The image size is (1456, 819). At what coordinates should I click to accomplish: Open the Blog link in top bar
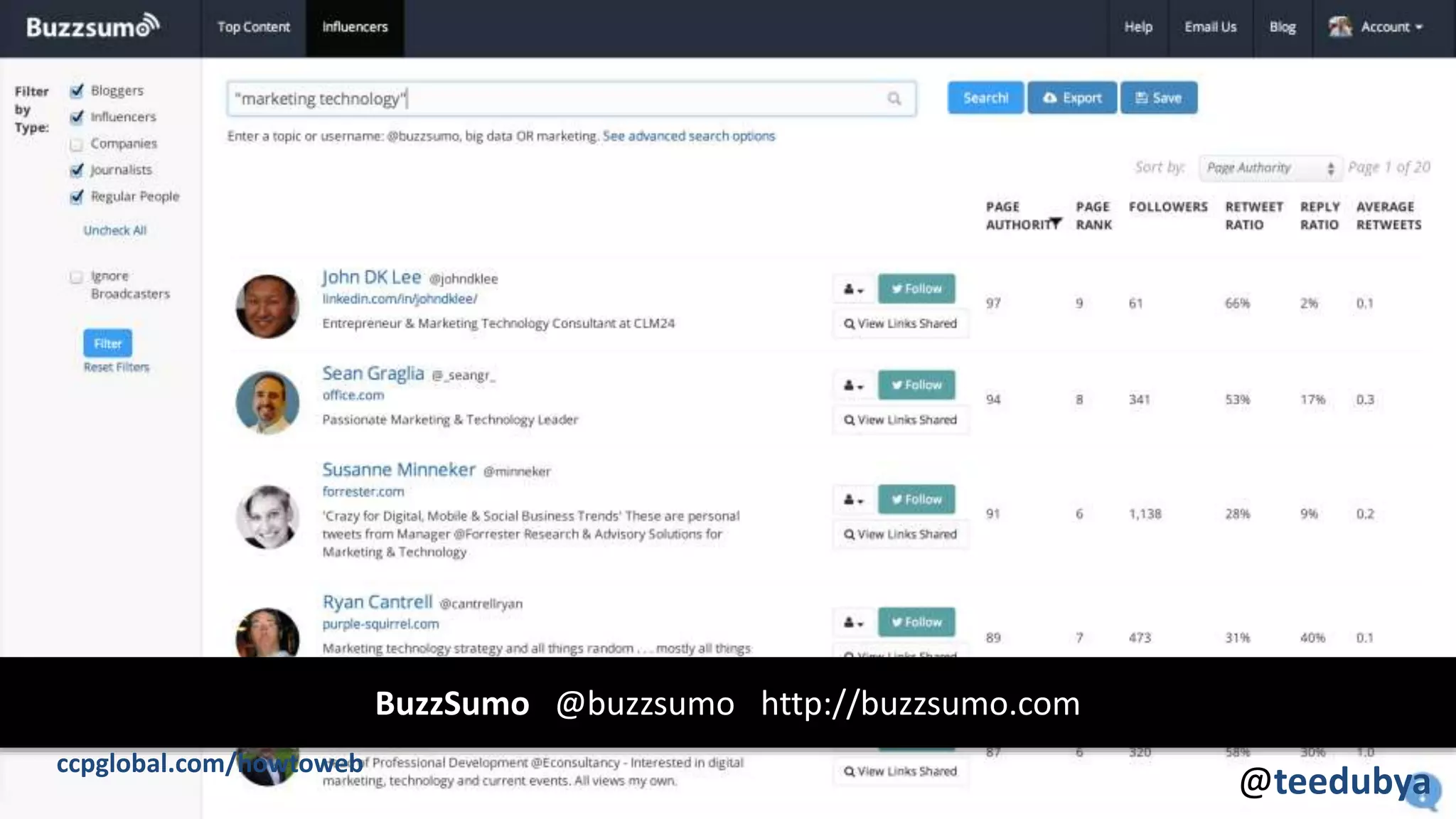pos(1283,27)
